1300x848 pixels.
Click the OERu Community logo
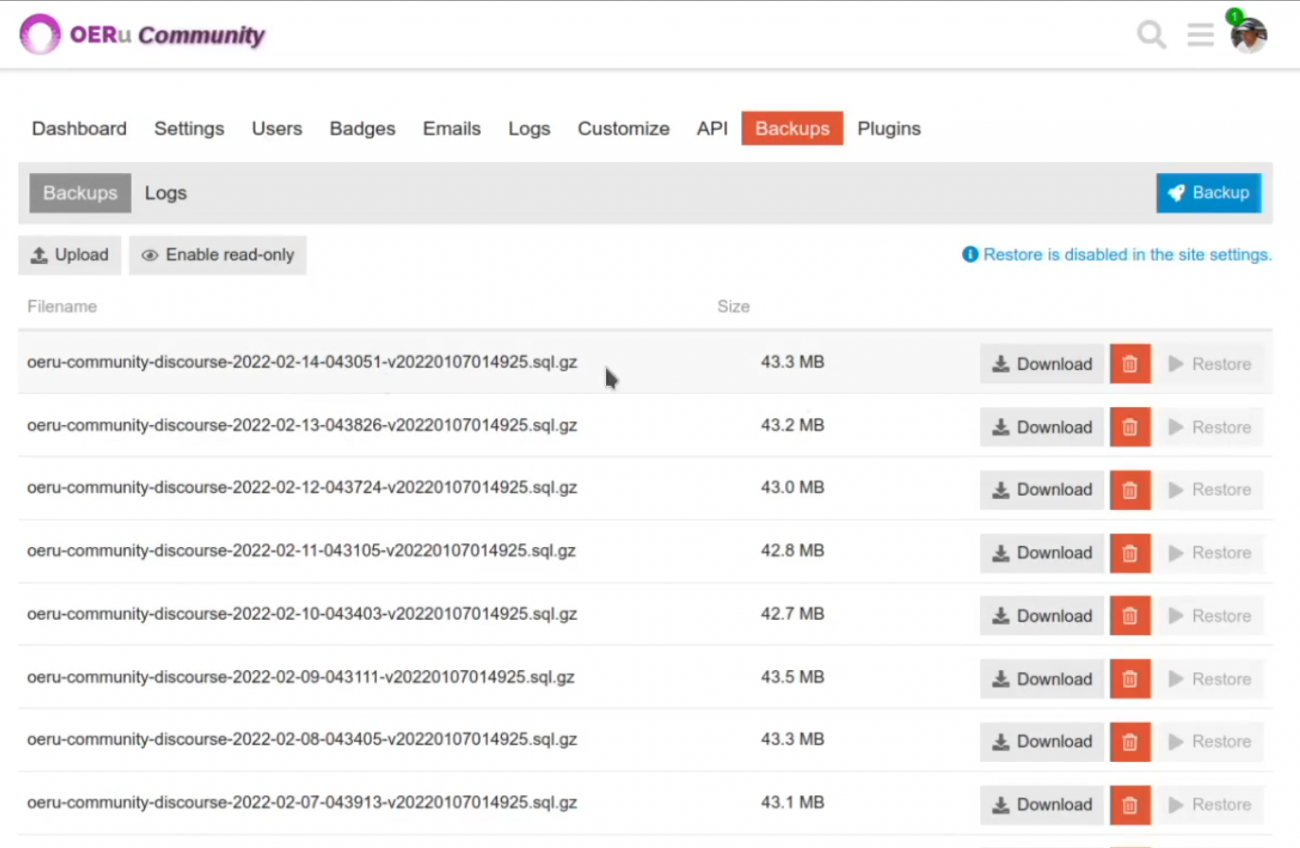[142, 35]
